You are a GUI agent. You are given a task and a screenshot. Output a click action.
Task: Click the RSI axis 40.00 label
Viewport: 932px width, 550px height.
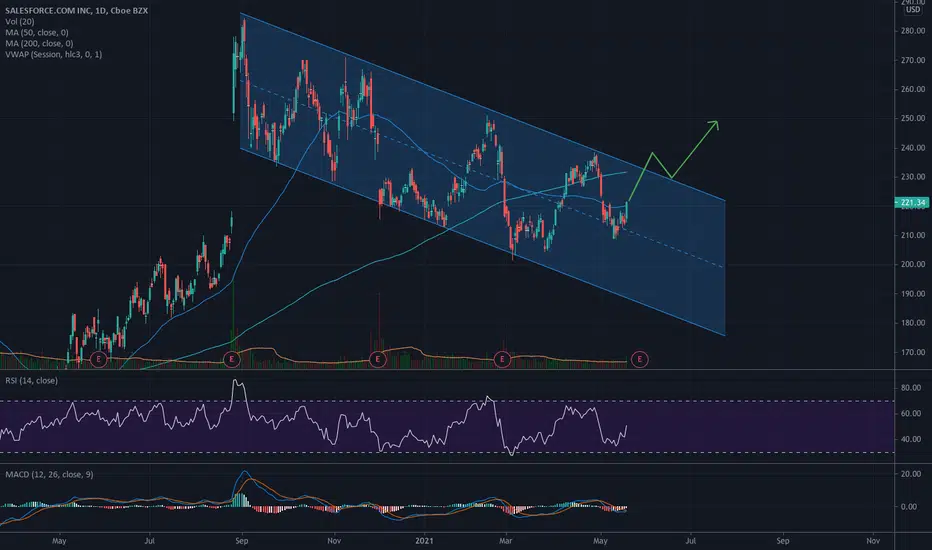click(911, 439)
